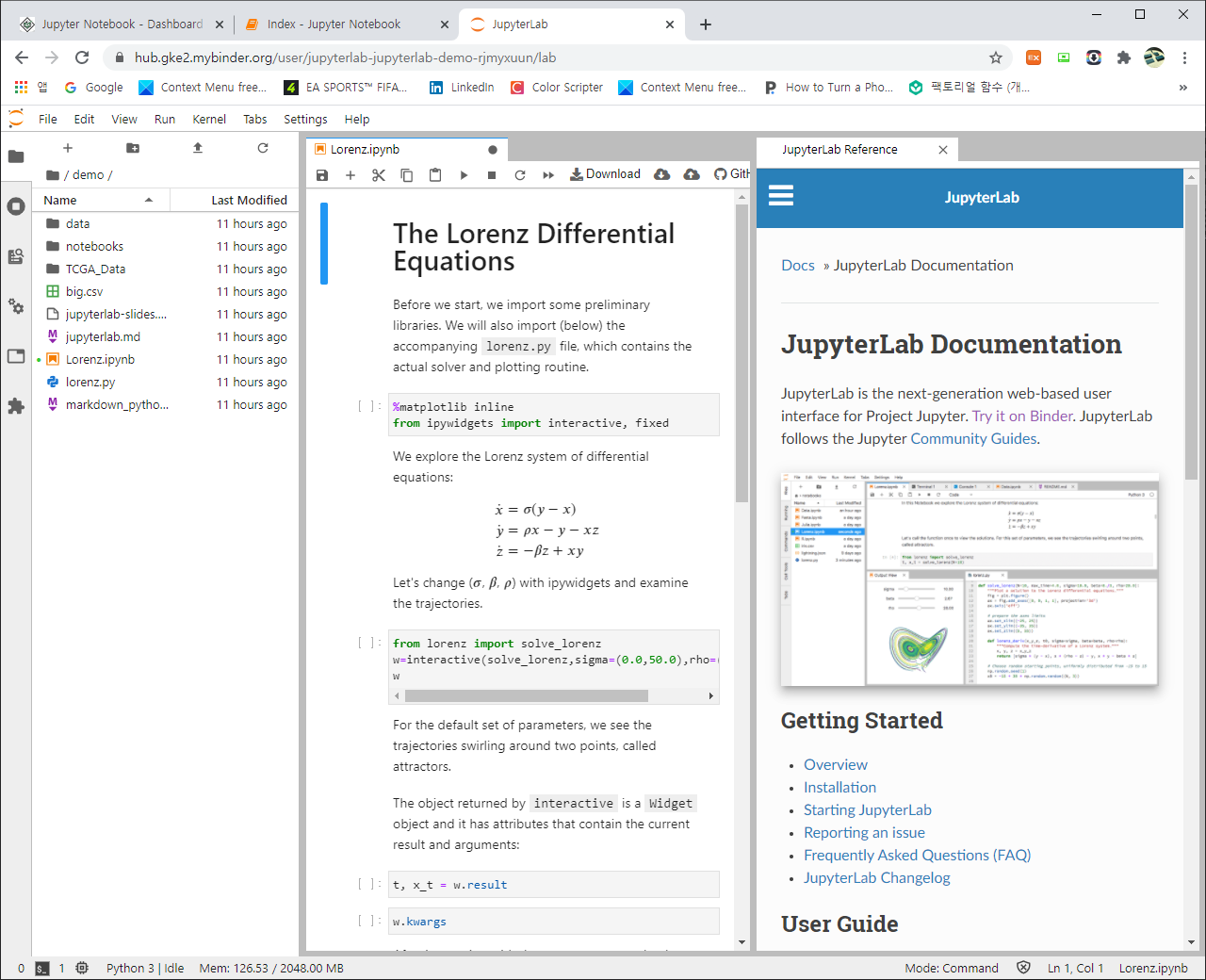The height and width of the screenshot is (980, 1206).
Task: Click the New Launcher plus button
Action: click(x=68, y=148)
